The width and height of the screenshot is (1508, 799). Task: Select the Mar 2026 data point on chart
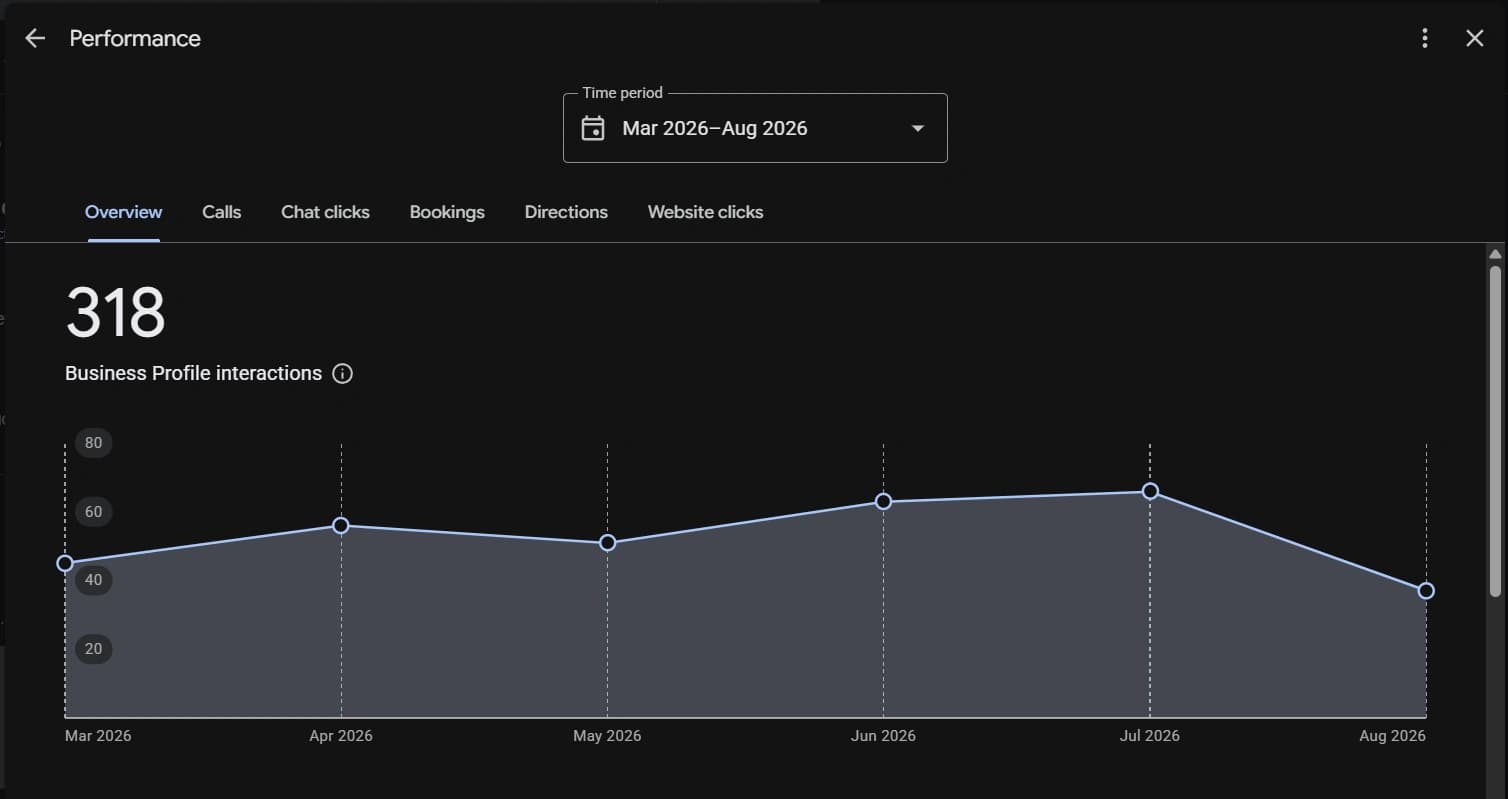pyautogui.click(x=65, y=563)
